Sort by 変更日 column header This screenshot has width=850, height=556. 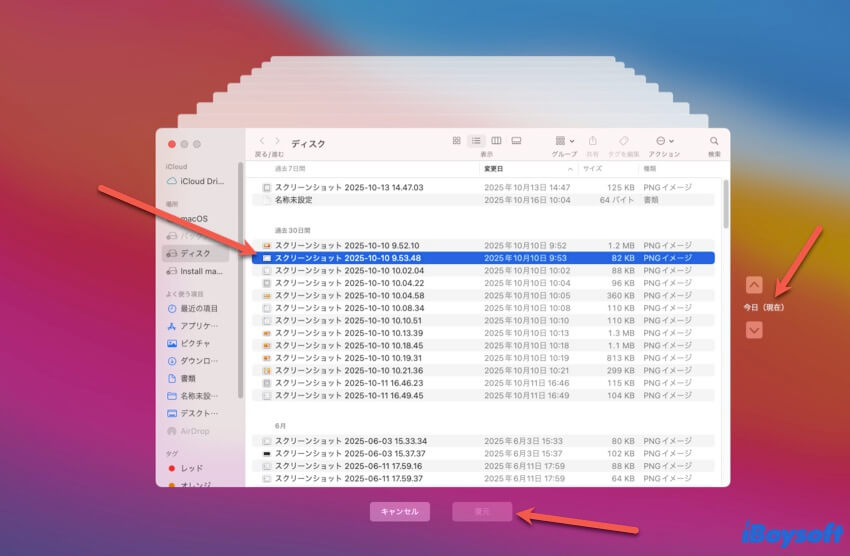click(495, 169)
